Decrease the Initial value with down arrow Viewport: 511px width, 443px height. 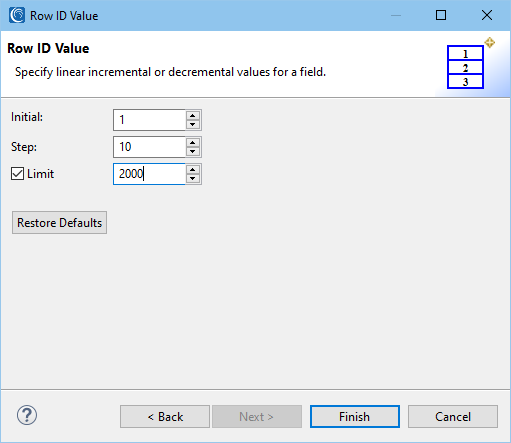[x=193, y=124]
